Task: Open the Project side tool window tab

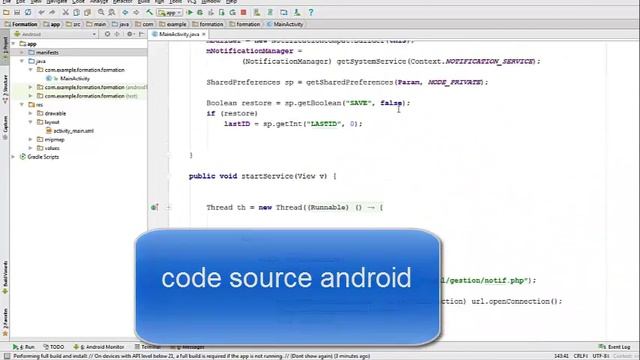Action: 5,48
